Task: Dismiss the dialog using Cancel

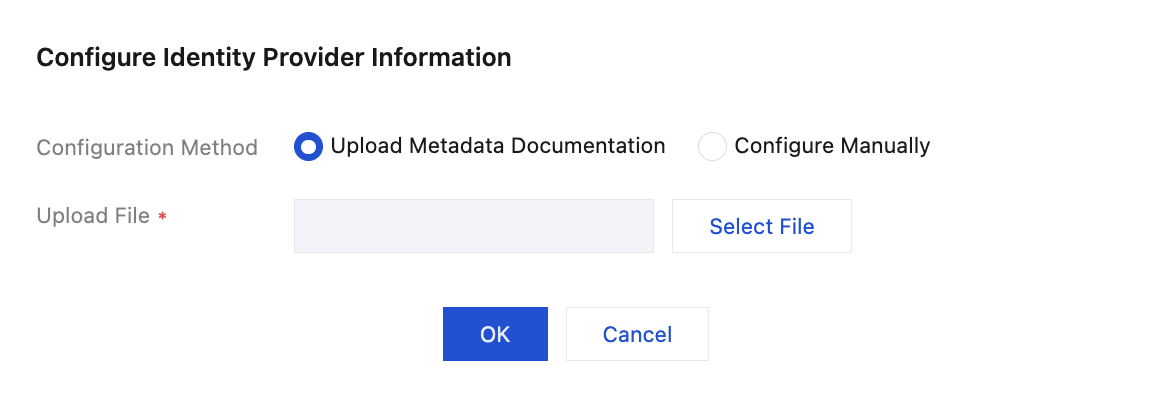Action: 637,334
